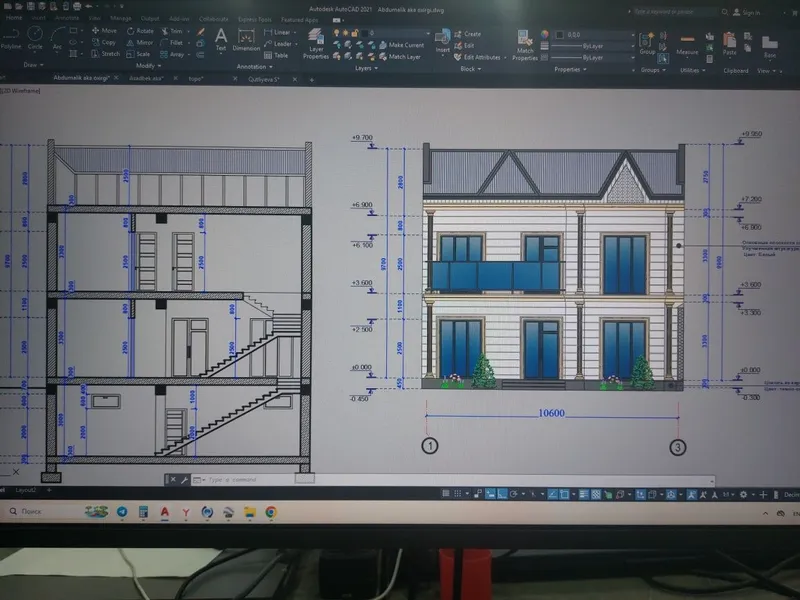Click Create block tool
The height and width of the screenshot is (600, 800).
(x=467, y=34)
